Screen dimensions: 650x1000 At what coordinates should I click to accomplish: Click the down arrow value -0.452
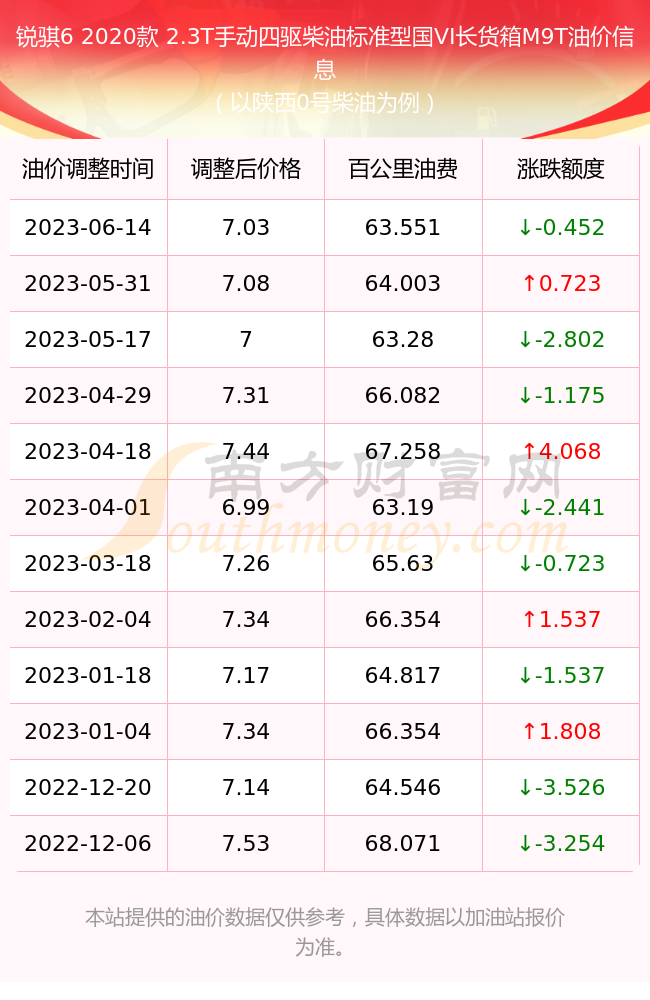[561, 227]
